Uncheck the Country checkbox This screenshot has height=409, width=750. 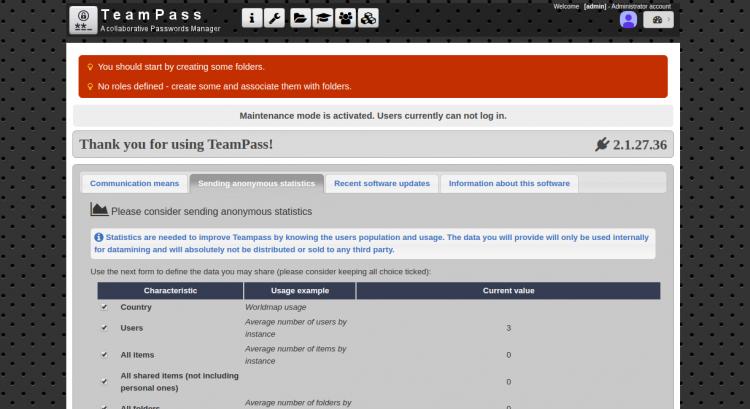click(x=104, y=307)
